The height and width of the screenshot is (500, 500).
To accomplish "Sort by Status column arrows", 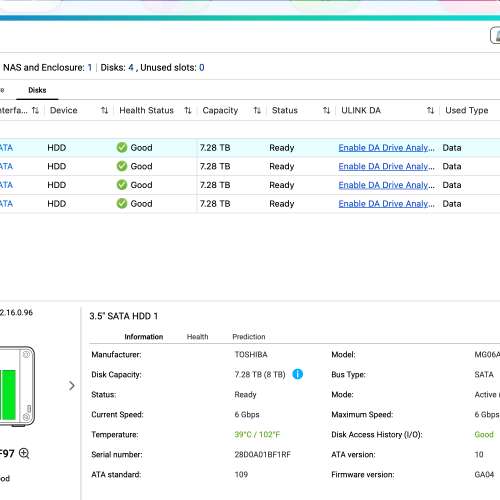I will coord(326,110).
